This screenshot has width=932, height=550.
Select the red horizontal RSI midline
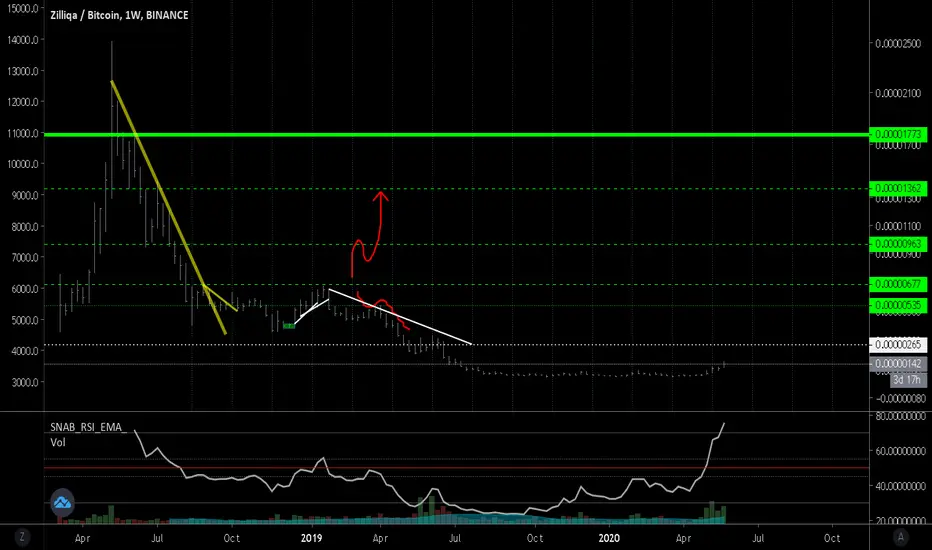456,468
